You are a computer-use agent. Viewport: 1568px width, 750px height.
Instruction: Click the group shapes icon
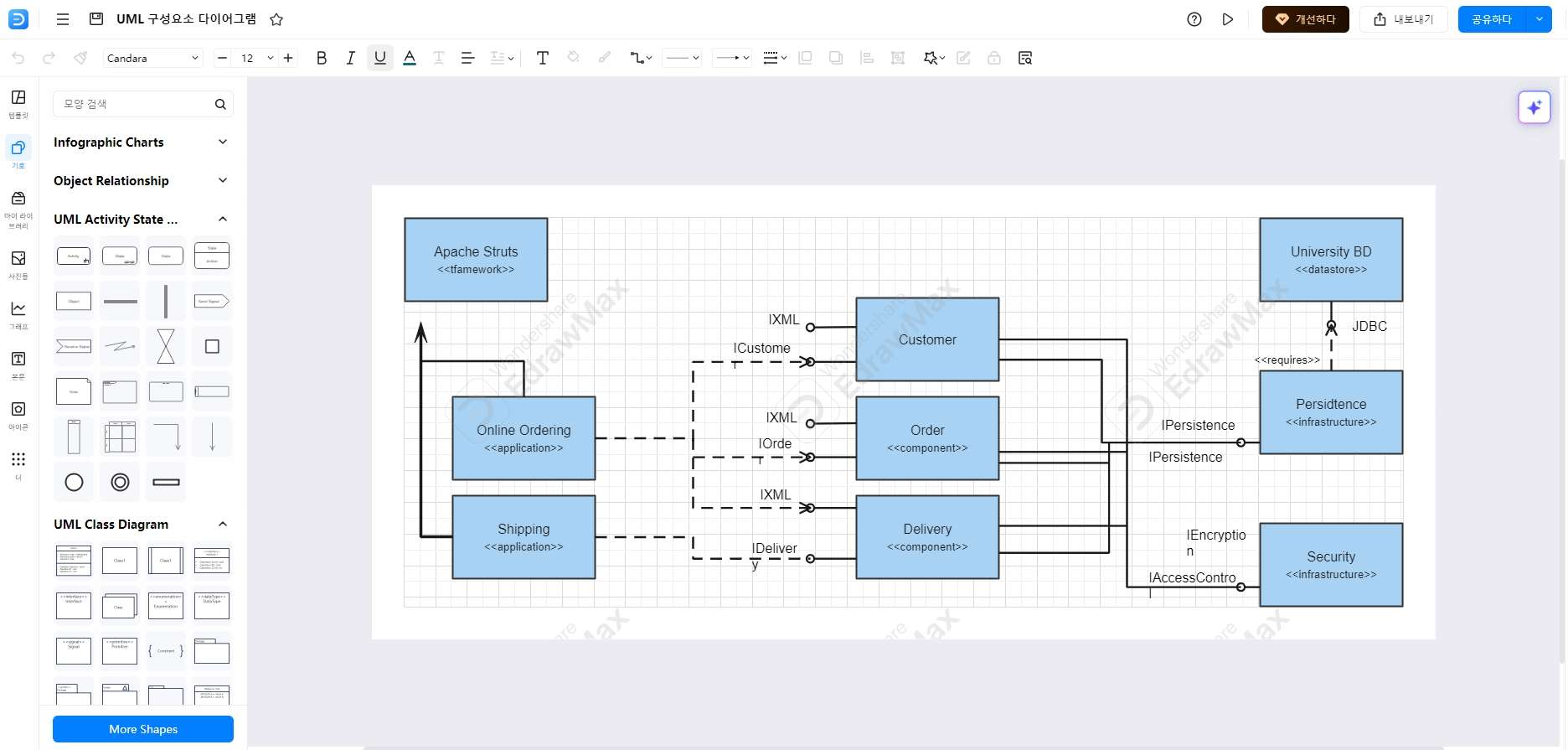pos(898,58)
